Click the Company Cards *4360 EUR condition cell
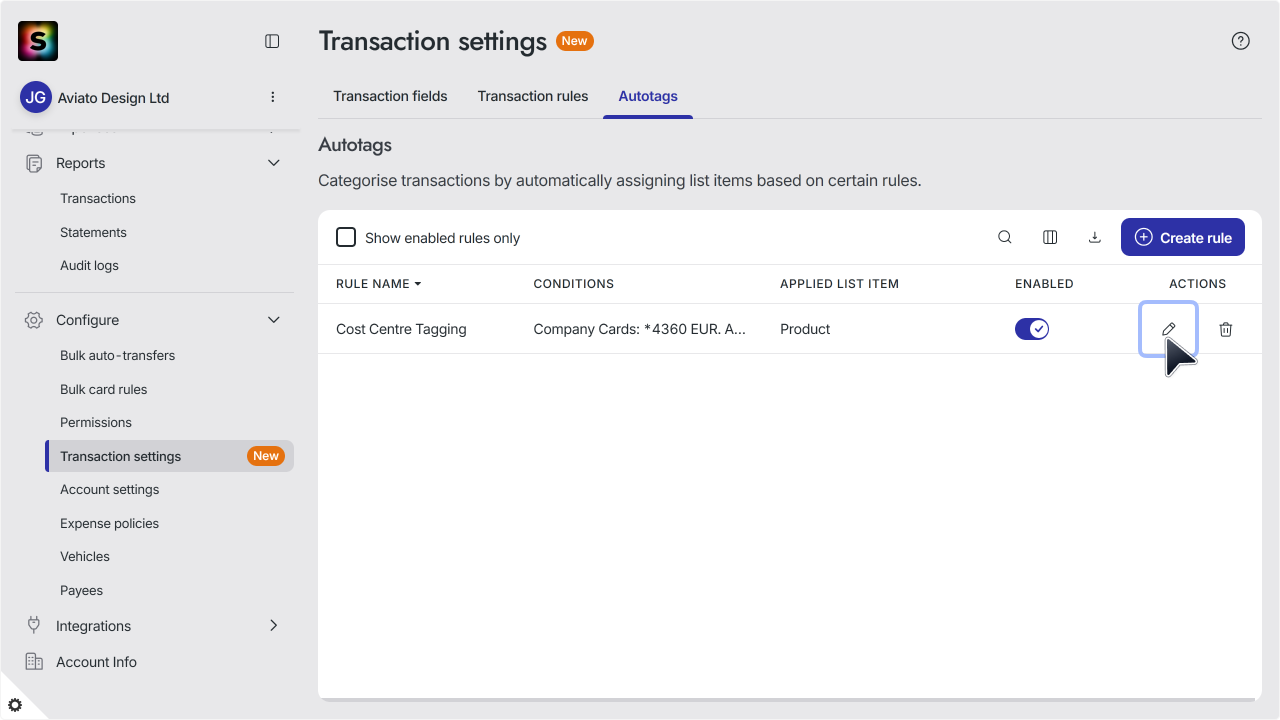The width and height of the screenshot is (1280, 720). (x=640, y=329)
